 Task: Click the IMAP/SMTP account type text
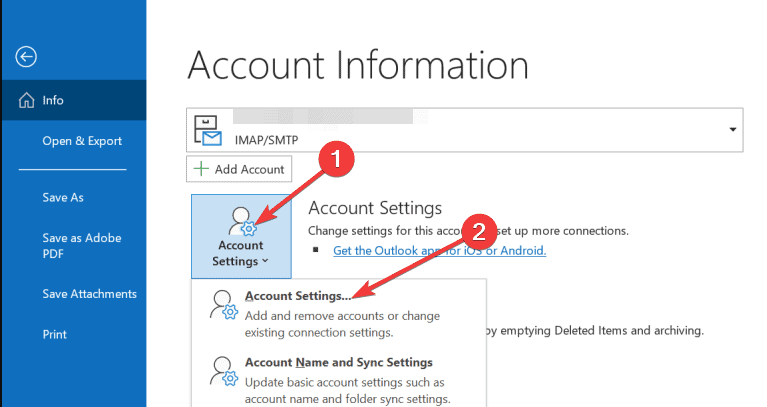266,140
